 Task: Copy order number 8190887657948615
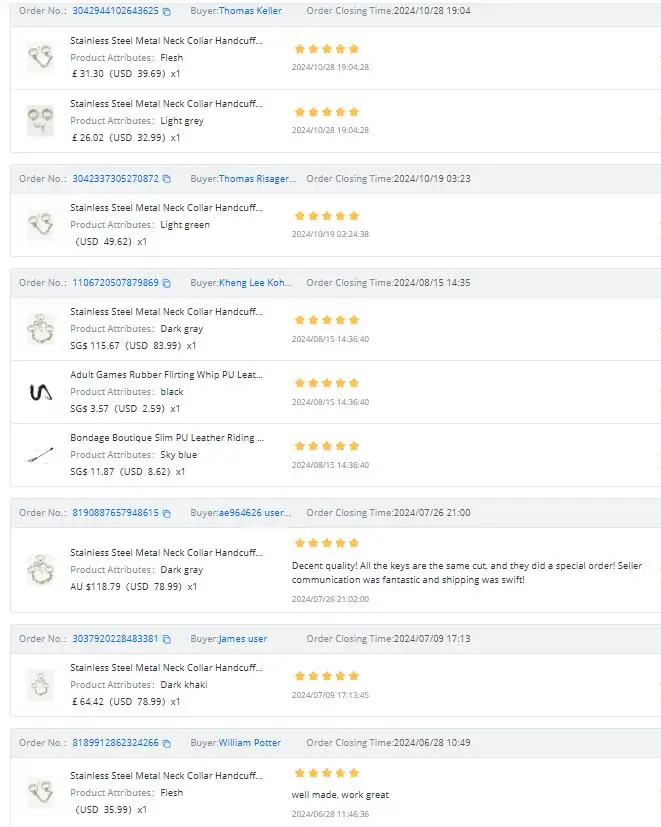tap(167, 514)
